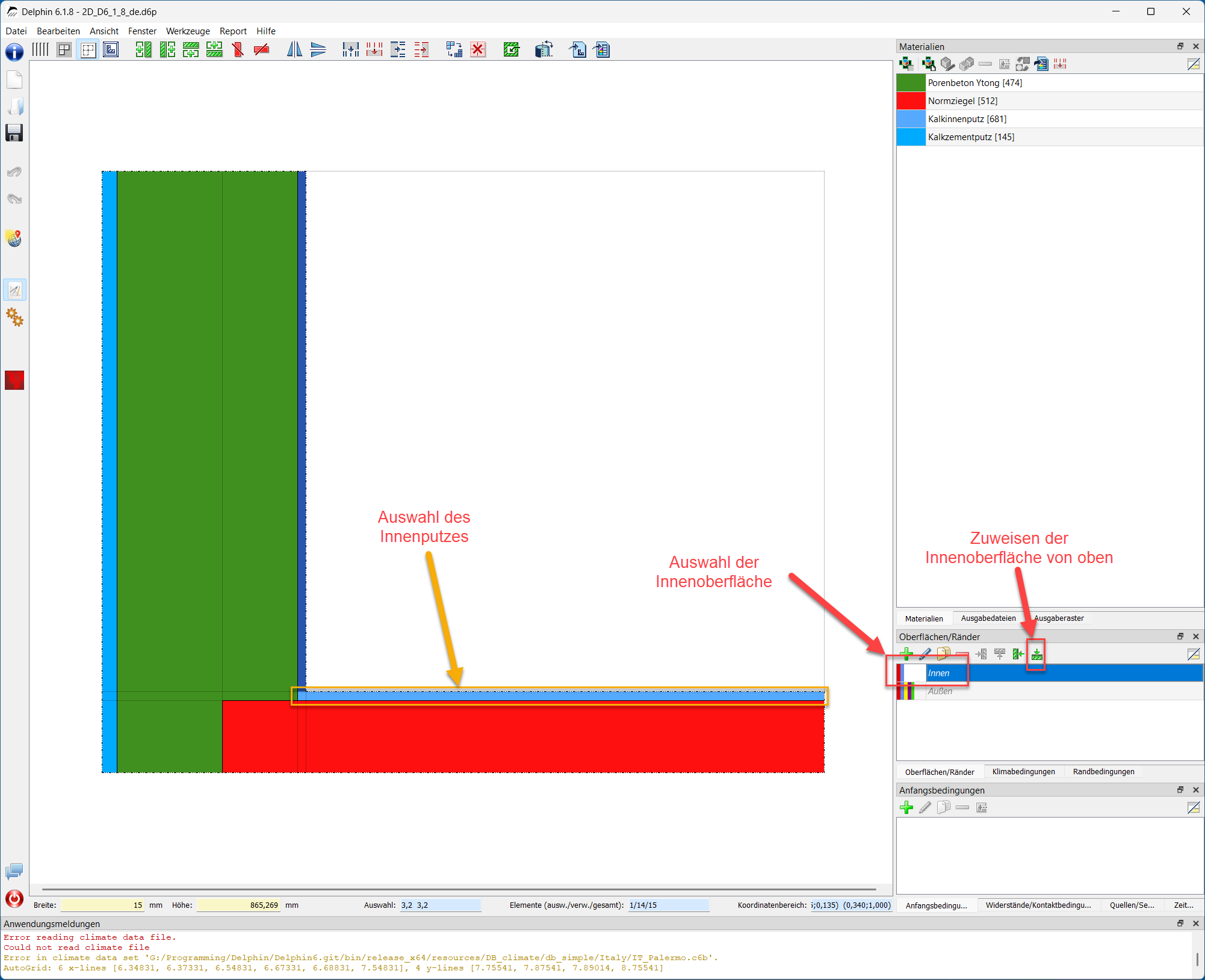Switch to the Klimabedingungen tab
The image size is (1205, 980).
tap(1023, 772)
